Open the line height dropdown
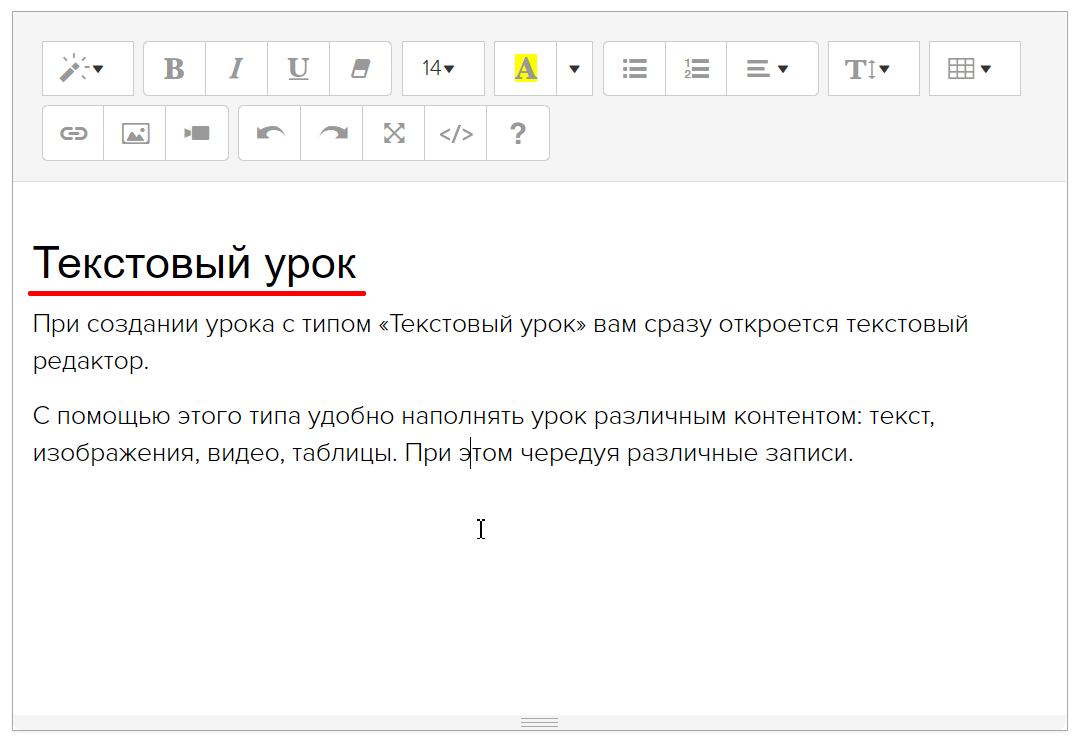The width and height of the screenshot is (1080, 740). coord(873,69)
